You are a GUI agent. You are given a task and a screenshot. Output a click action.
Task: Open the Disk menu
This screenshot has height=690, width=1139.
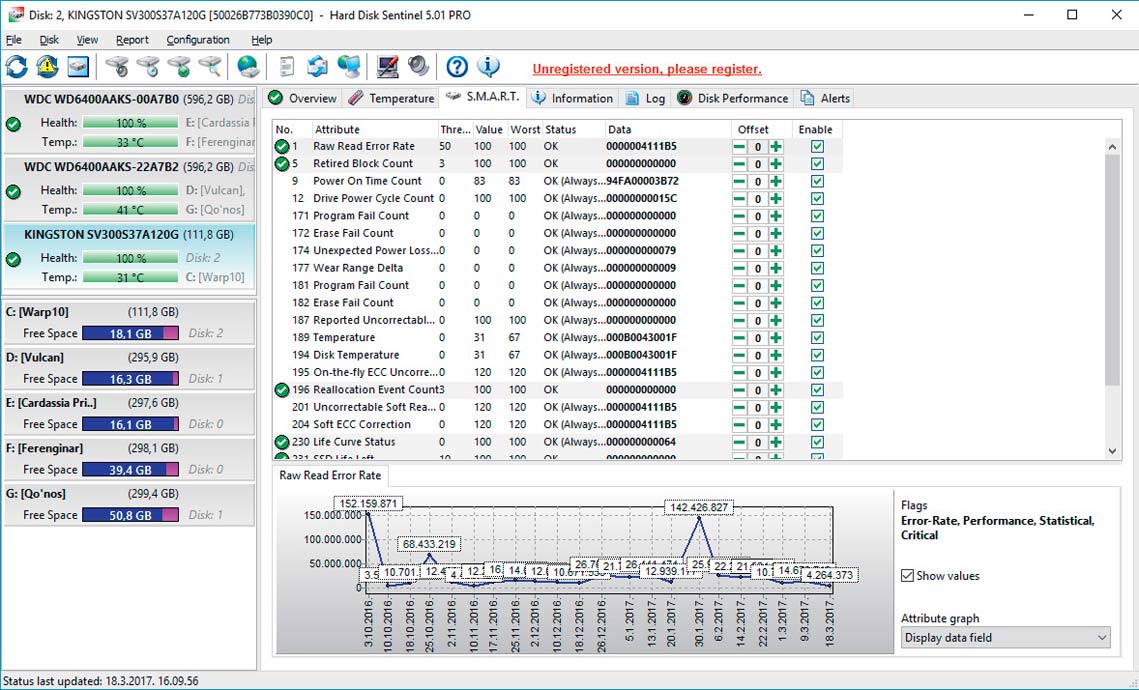(49, 40)
